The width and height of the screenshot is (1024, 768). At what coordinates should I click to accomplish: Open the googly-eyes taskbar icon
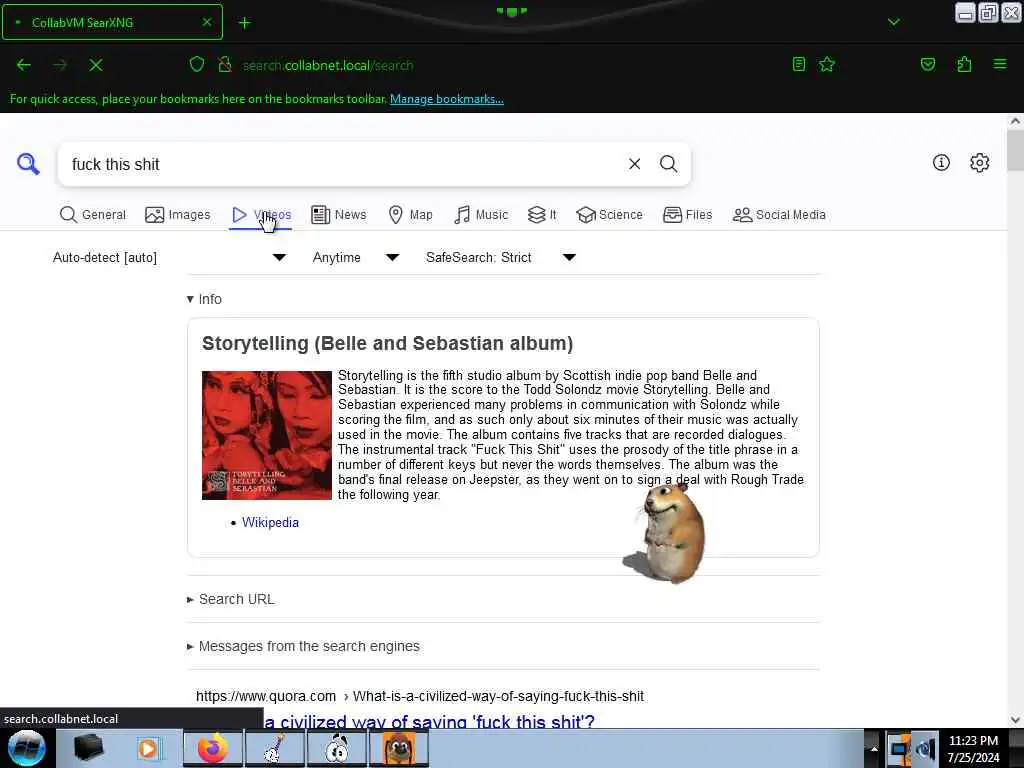[x=337, y=748]
